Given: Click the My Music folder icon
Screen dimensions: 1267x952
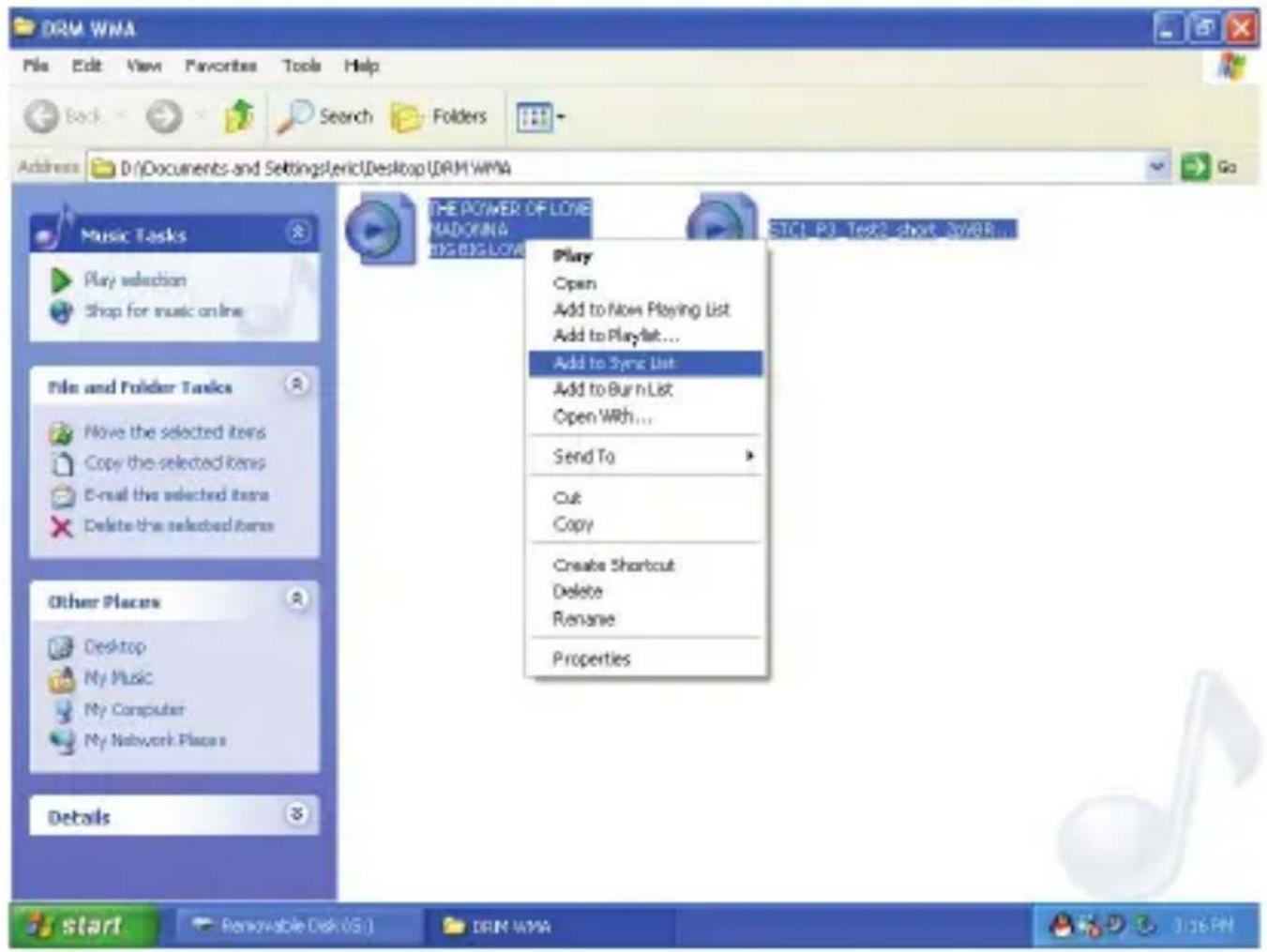Looking at the screenshot, I should click(x=61, y=678).
